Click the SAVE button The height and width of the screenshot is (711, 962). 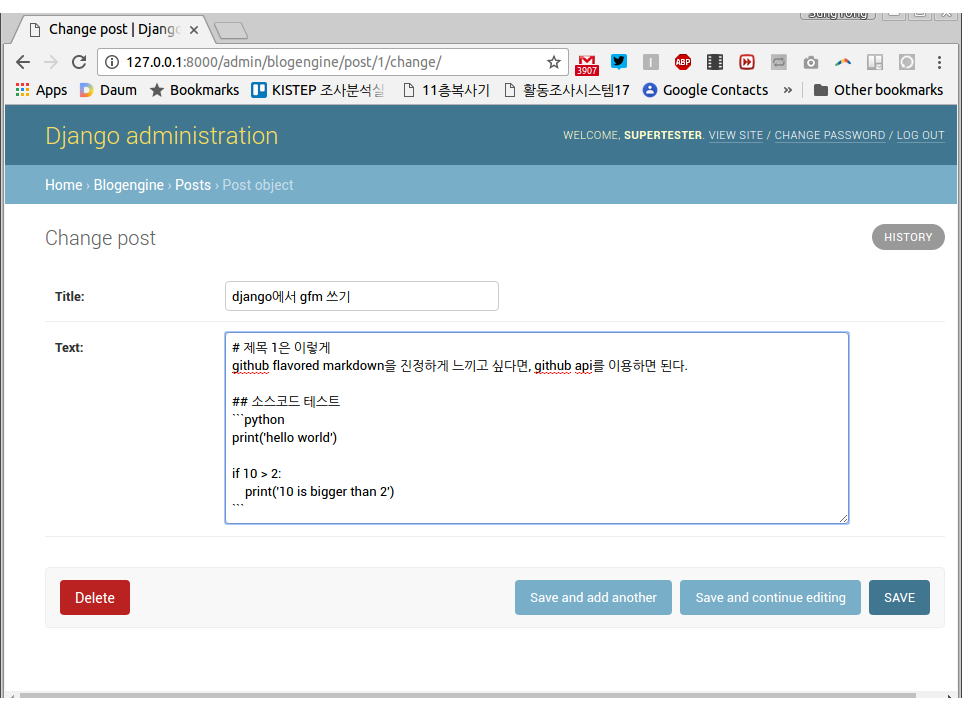(x=899, y=598)
